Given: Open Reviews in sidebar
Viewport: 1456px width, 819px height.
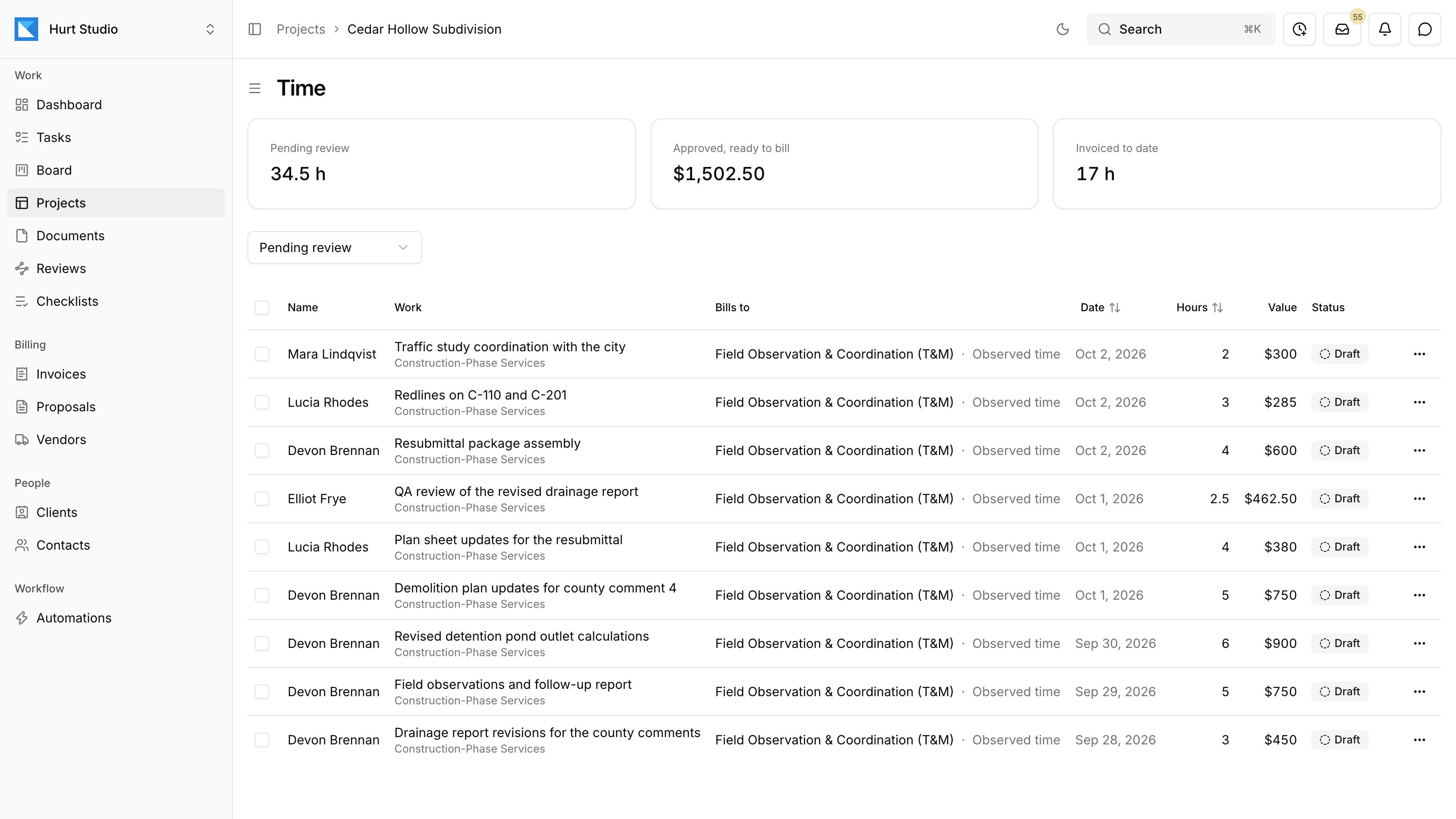Looking at the screenshot, I should (116, 268).
